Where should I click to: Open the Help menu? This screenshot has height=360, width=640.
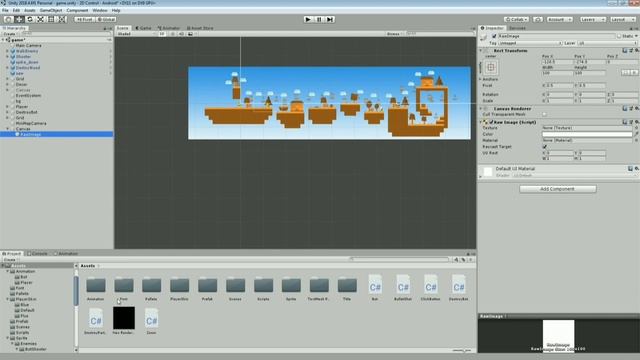pyautogui.click(x=116, y=10)
